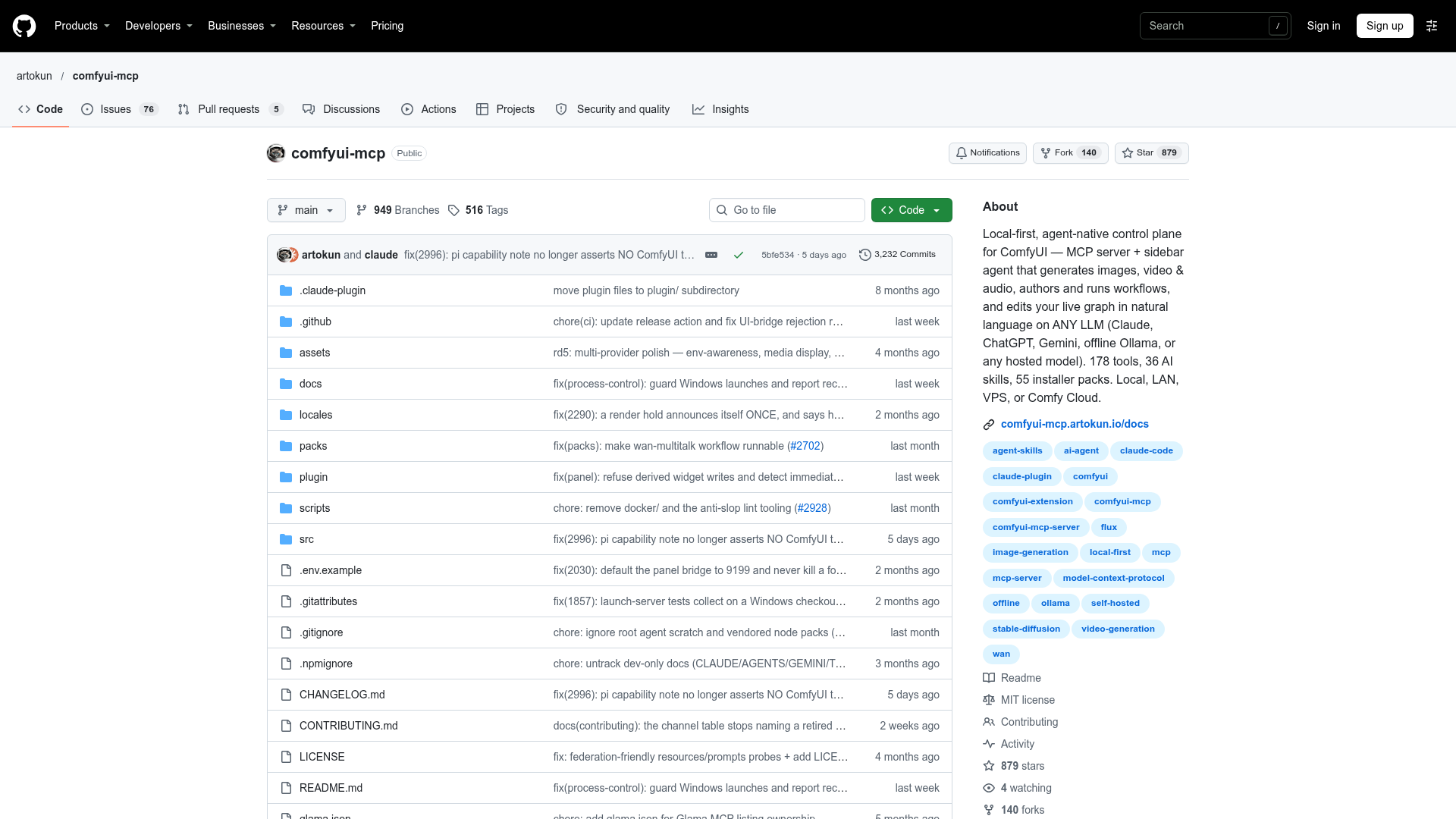Open the main branch dropdown
Image resolution: width=1456 pixels, height=819 pixels.
306,210
